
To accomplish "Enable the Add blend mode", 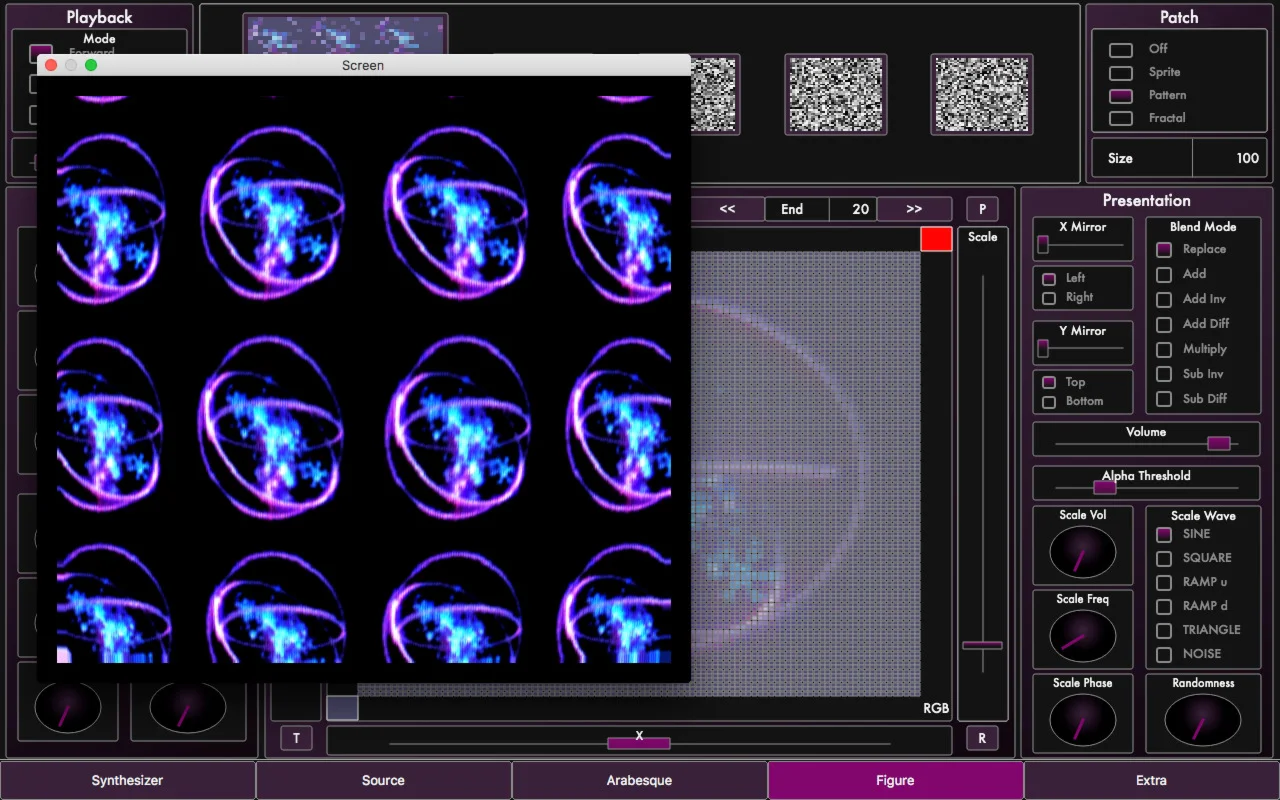I will (1164, 274).
